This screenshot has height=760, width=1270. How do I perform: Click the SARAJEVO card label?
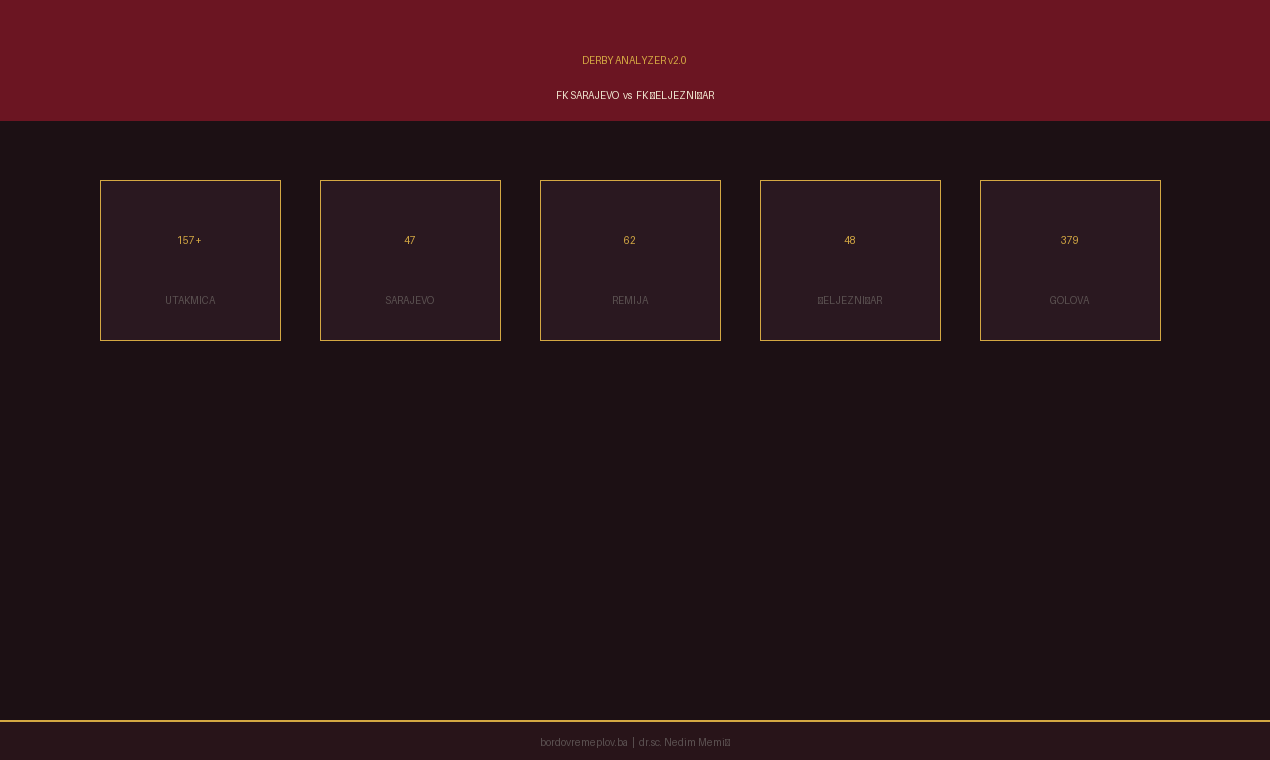point(410,301)
